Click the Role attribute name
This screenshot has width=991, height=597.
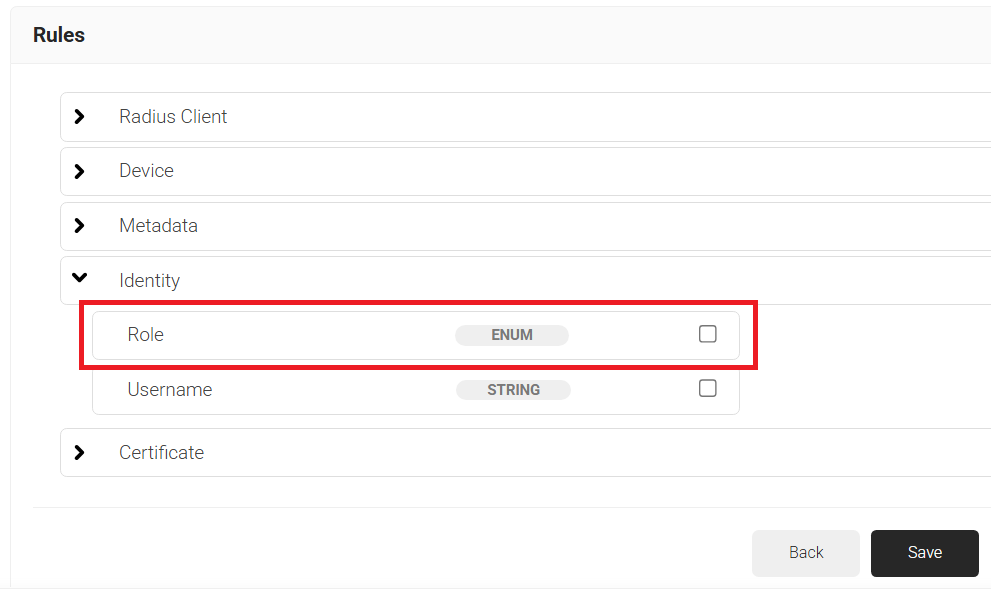point(145,335)
